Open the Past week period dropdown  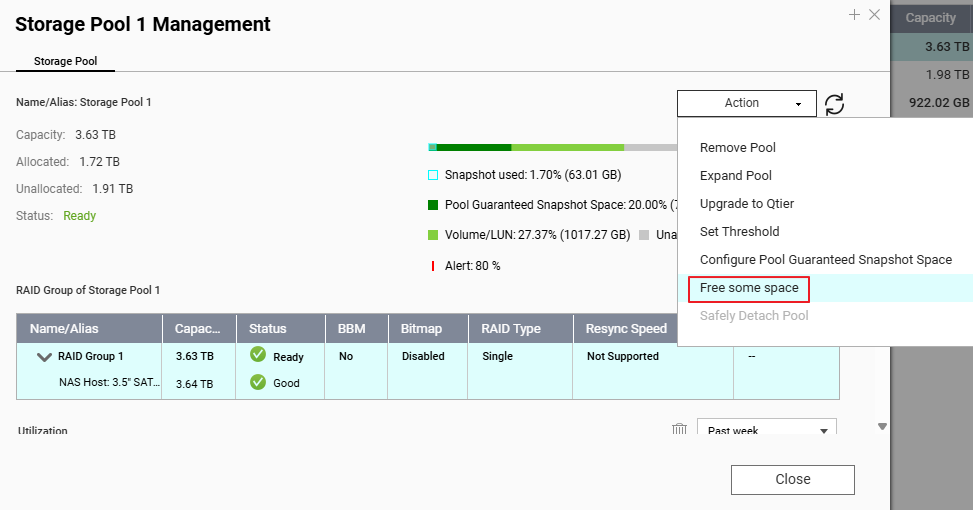click(766, 430)
